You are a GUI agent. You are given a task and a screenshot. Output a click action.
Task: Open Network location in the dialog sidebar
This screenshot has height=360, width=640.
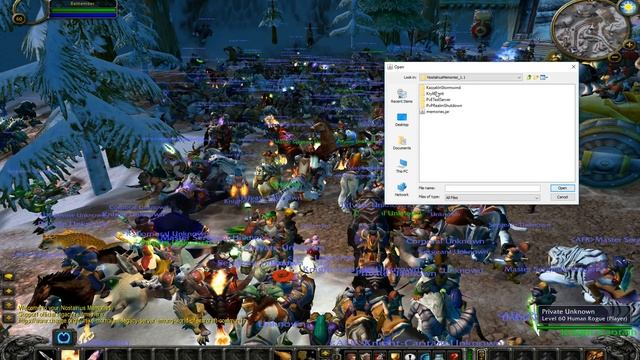[x=402, y=189]
